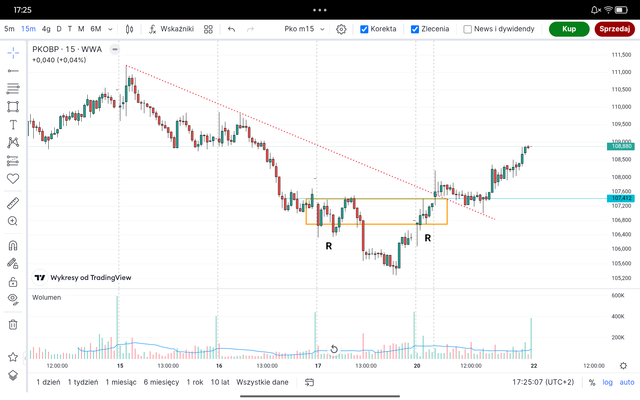Screen dimensions: 640x400
Task: Switch to the 5m interval
Action: [x=9, y=29]
